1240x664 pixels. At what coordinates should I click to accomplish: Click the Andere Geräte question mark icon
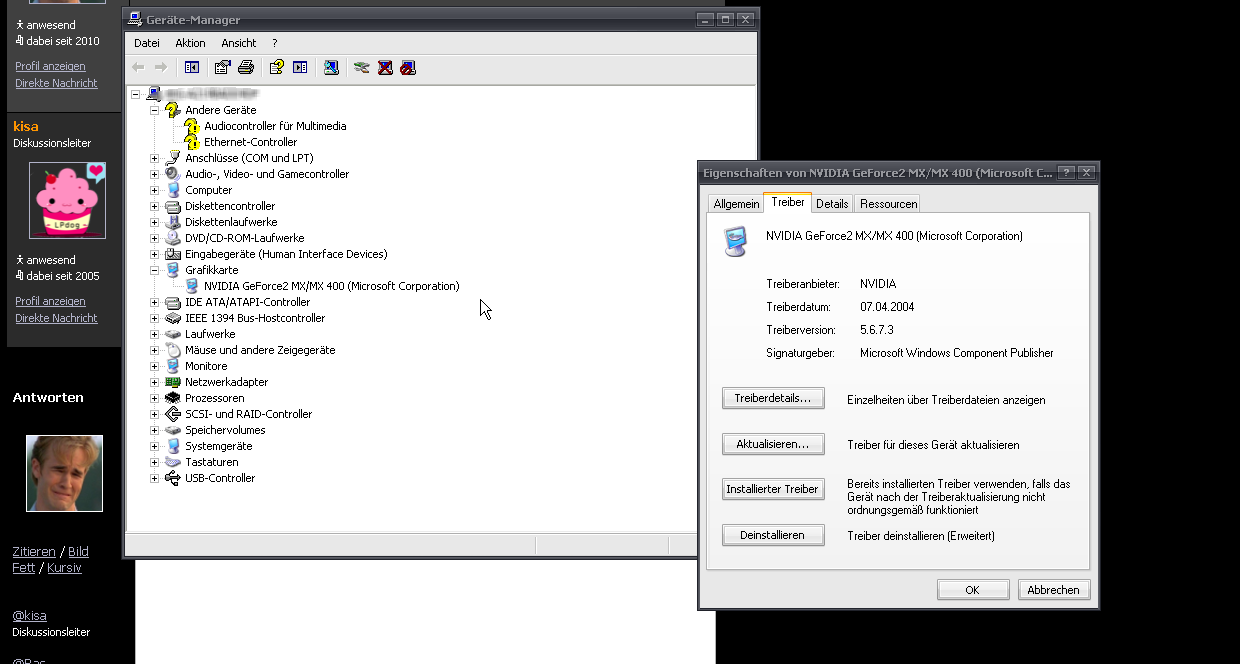[x=173, y=110]
